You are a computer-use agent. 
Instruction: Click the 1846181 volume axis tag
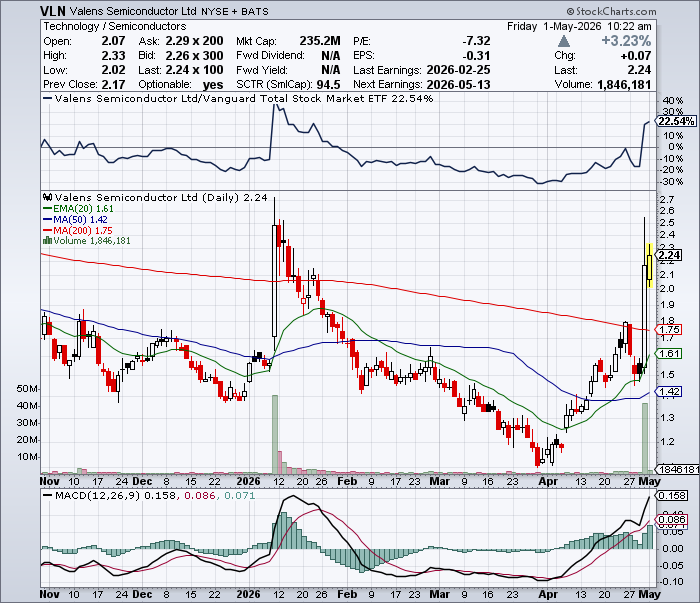click(x=677, y=470)
